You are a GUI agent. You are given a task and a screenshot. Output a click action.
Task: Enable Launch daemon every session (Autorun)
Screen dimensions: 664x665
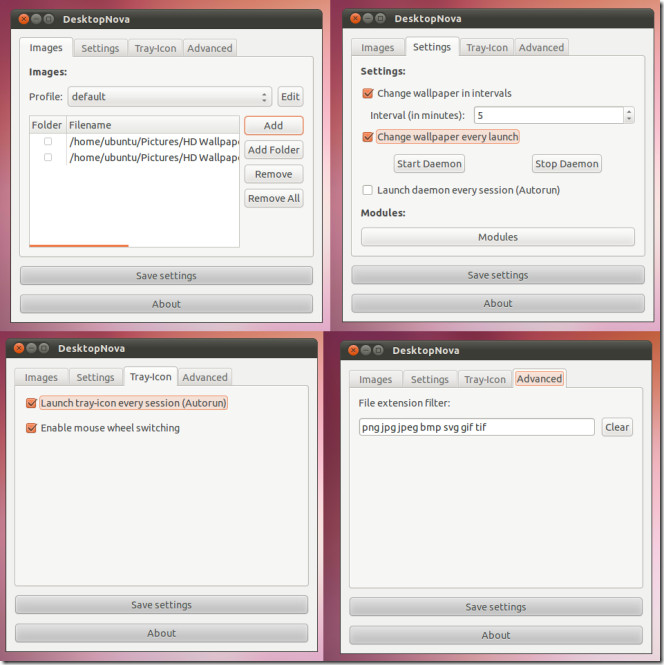(368, 190)
